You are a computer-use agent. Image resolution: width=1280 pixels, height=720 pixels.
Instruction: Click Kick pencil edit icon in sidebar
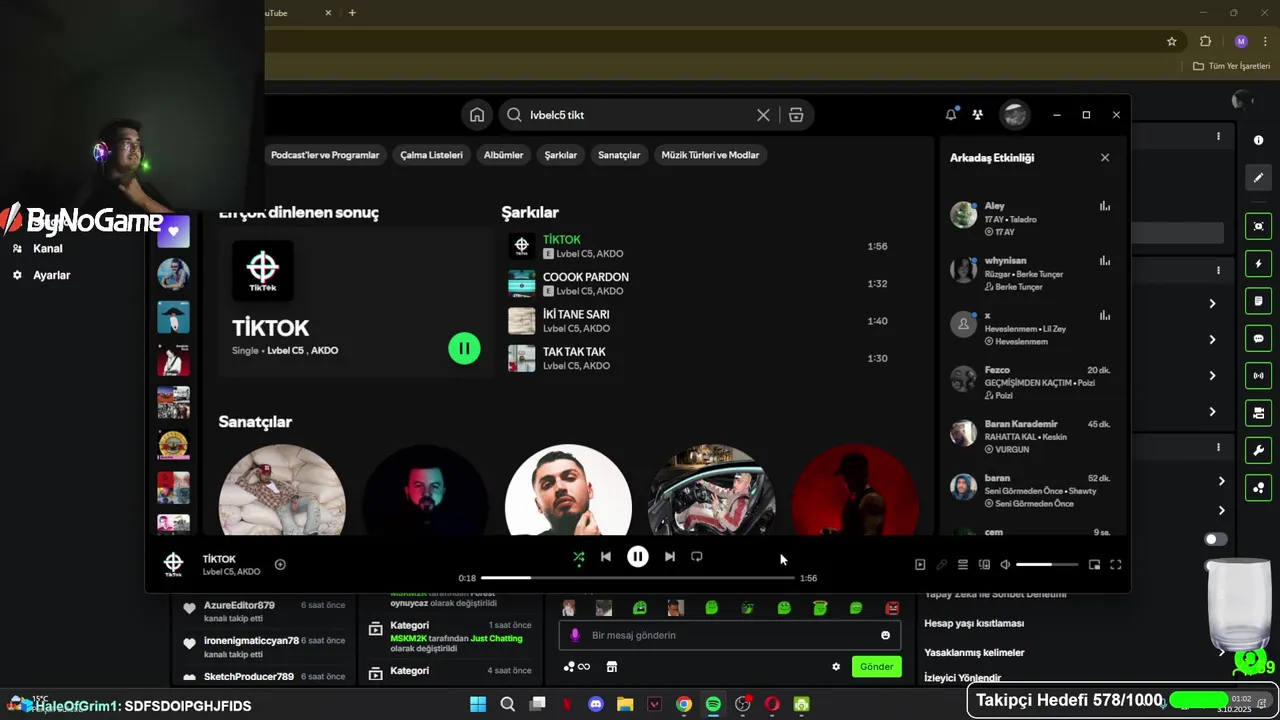click(x=1258, y=178)
